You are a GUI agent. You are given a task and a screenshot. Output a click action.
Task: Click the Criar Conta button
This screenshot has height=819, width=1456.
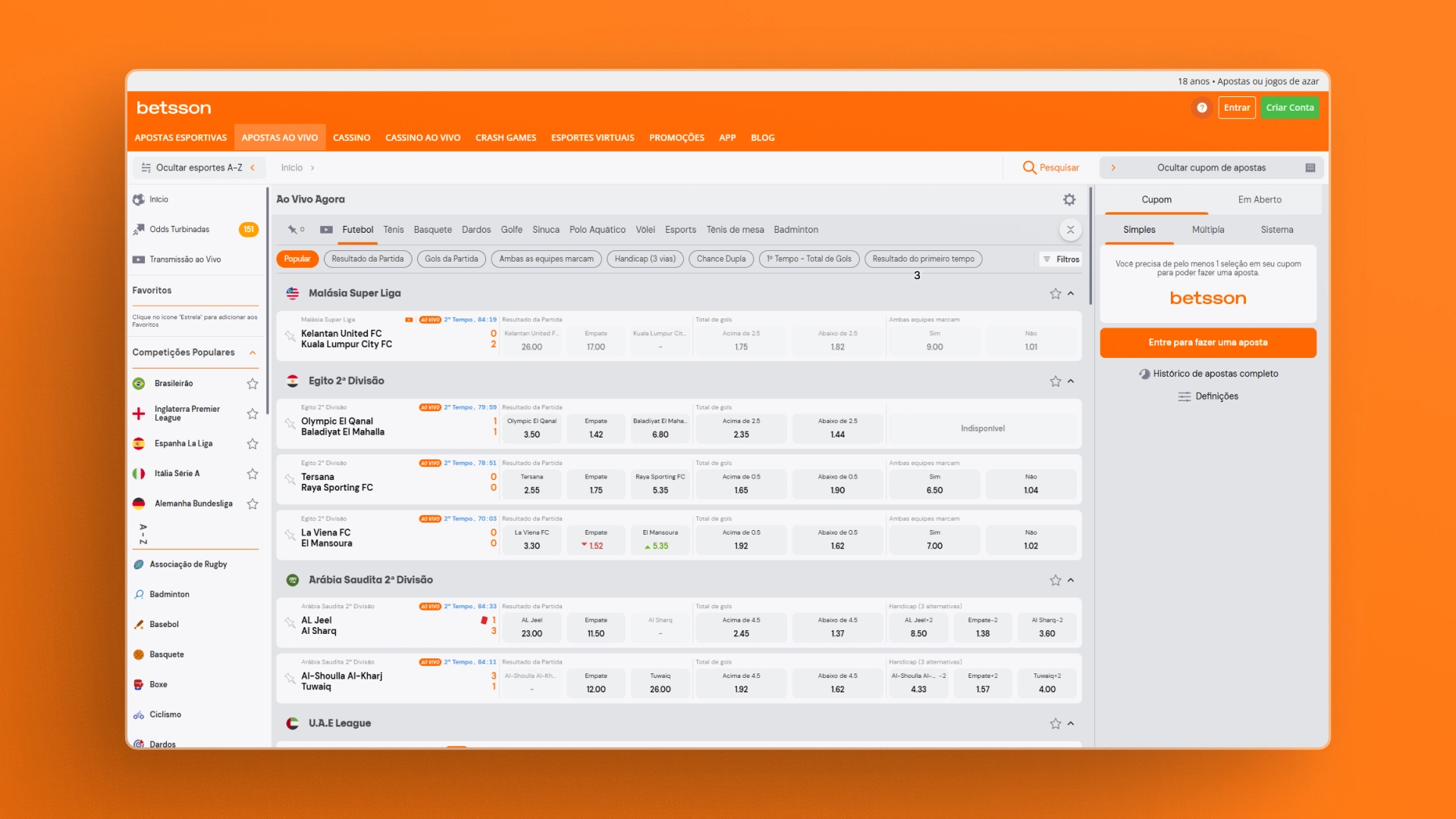1289,108
